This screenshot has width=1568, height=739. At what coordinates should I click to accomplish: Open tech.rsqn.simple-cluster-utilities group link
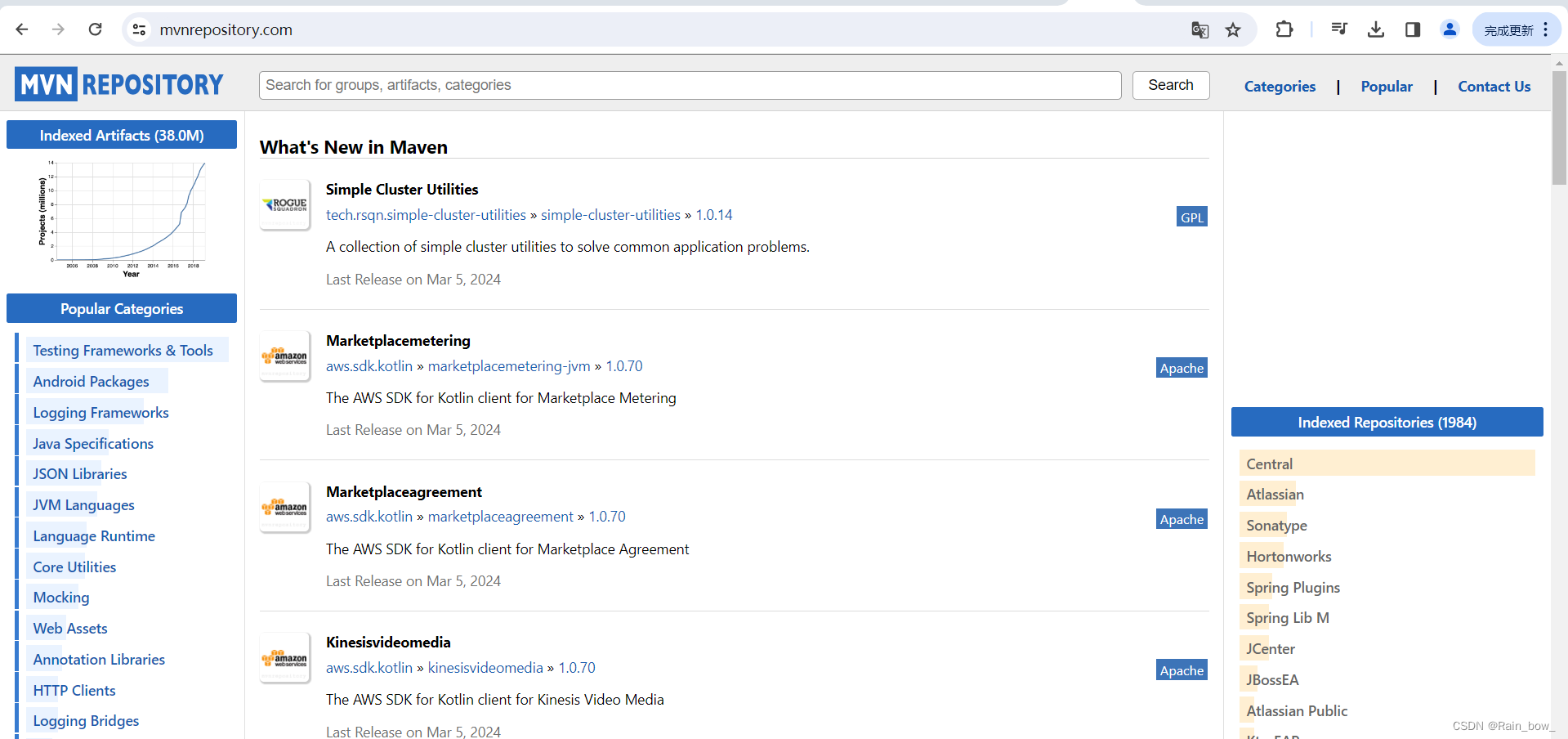tap(426, 215)
